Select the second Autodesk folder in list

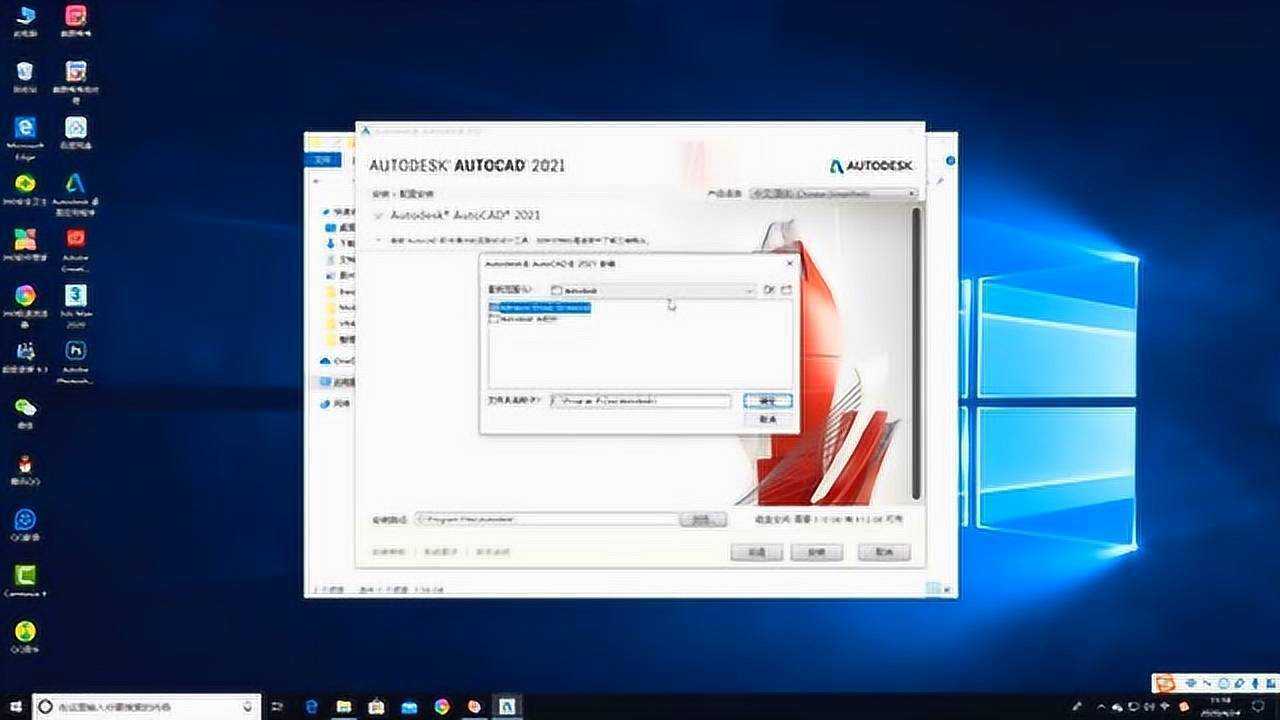tap(523, 319)
